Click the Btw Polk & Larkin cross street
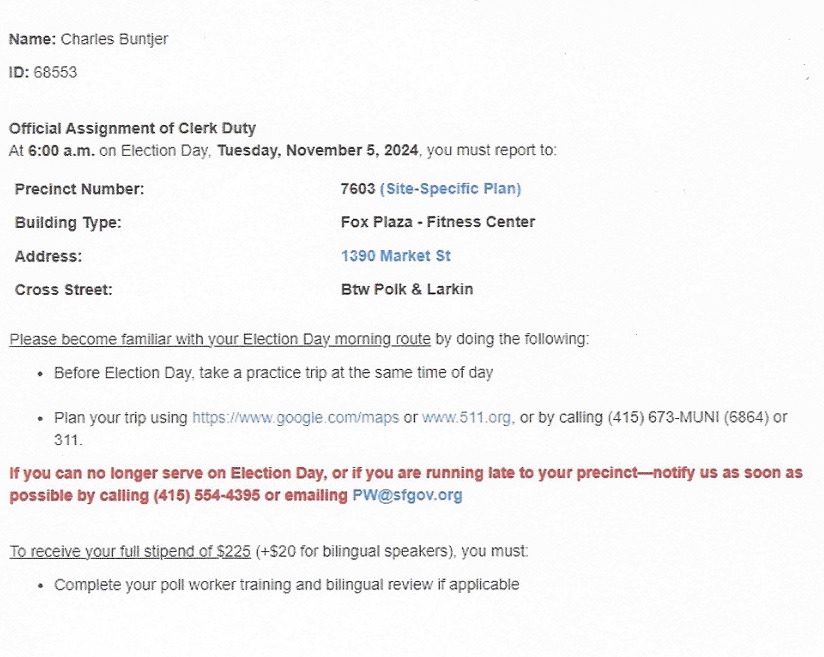 406,289
